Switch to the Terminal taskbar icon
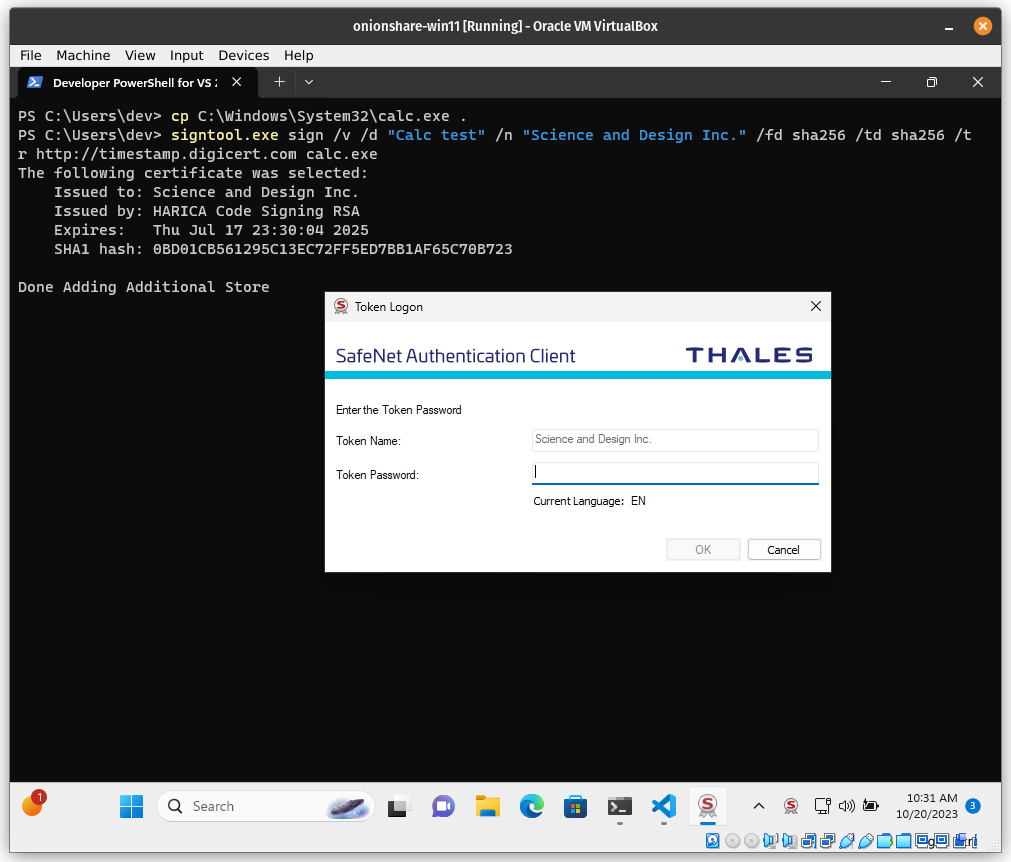This screenshot has height=862, width=1011. pyautogui.click(x=620, y=807)
